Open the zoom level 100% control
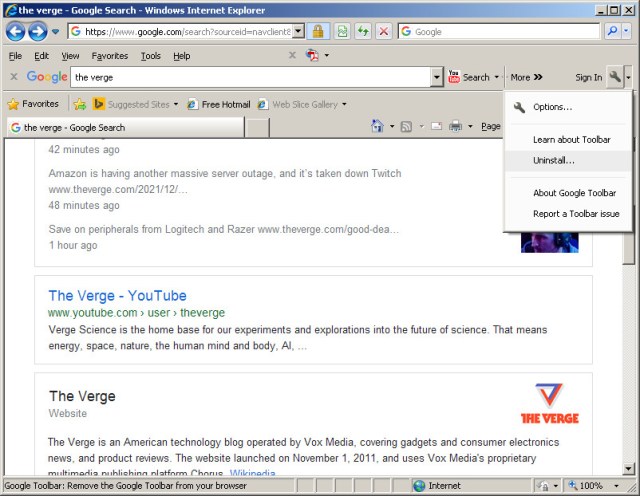This screenshot has width=640, height=496. coord(594,485)
